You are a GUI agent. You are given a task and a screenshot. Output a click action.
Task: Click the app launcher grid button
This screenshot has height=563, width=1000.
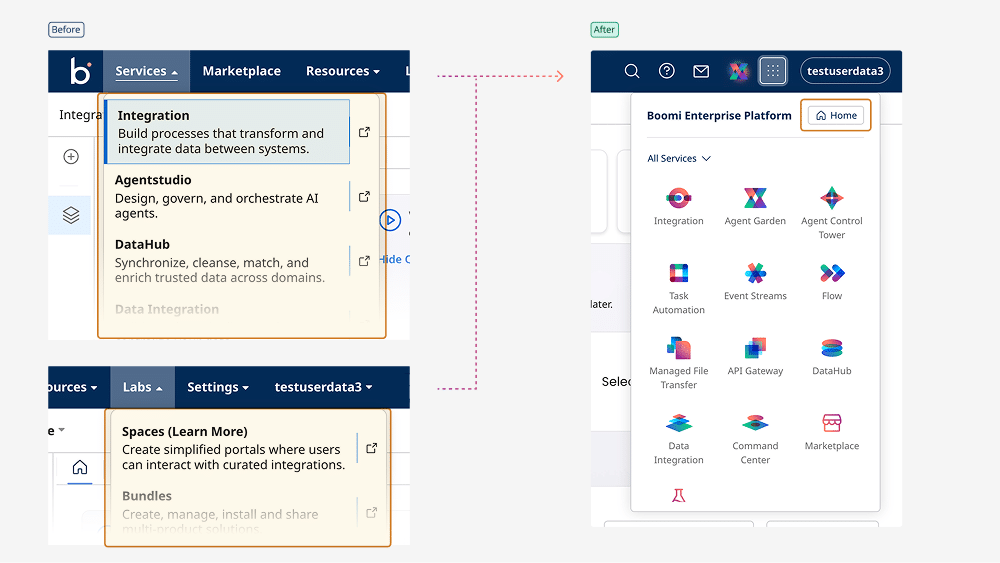(772, 71)
